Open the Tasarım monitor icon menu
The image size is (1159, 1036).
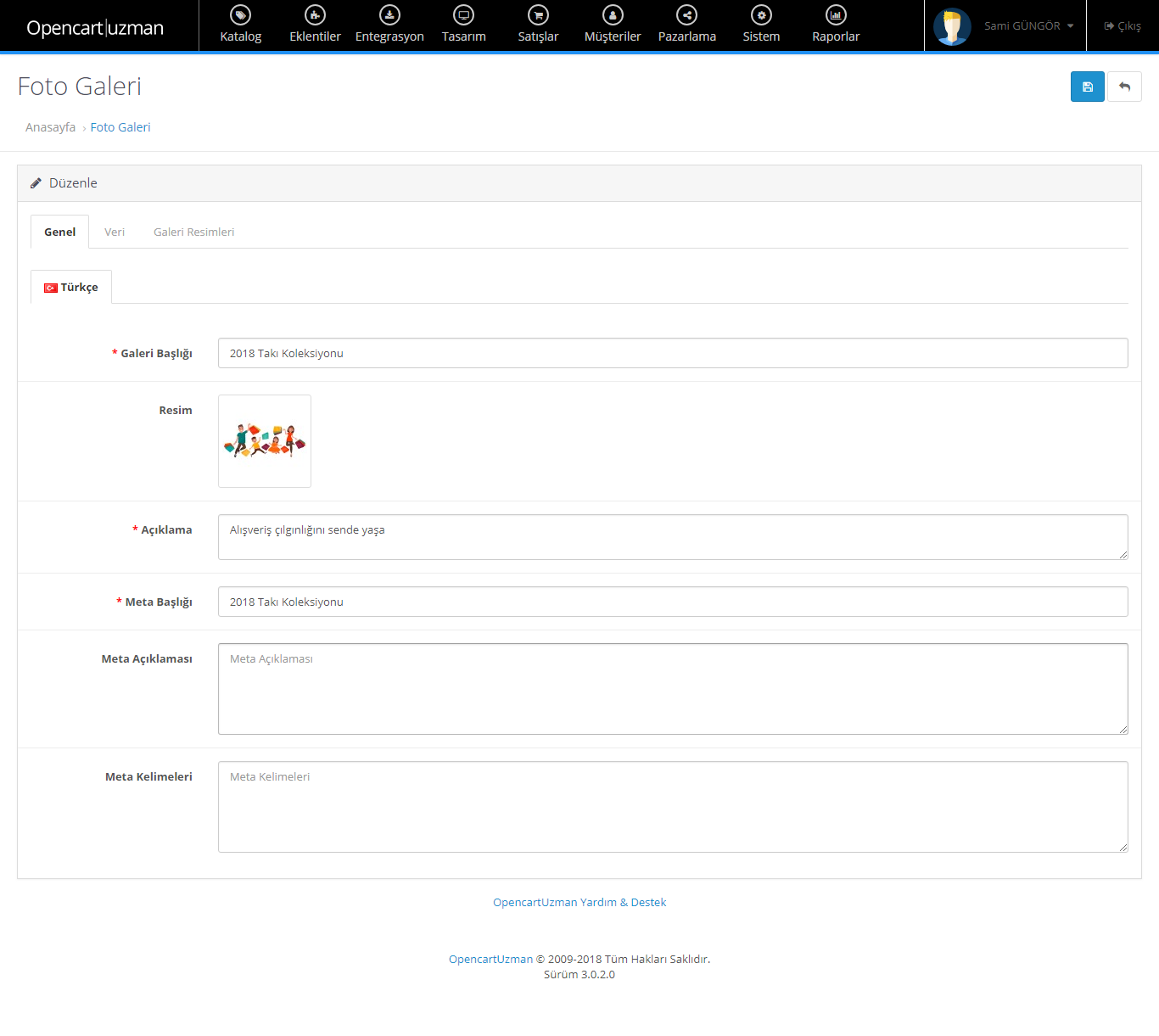click(x=464, y=15)
